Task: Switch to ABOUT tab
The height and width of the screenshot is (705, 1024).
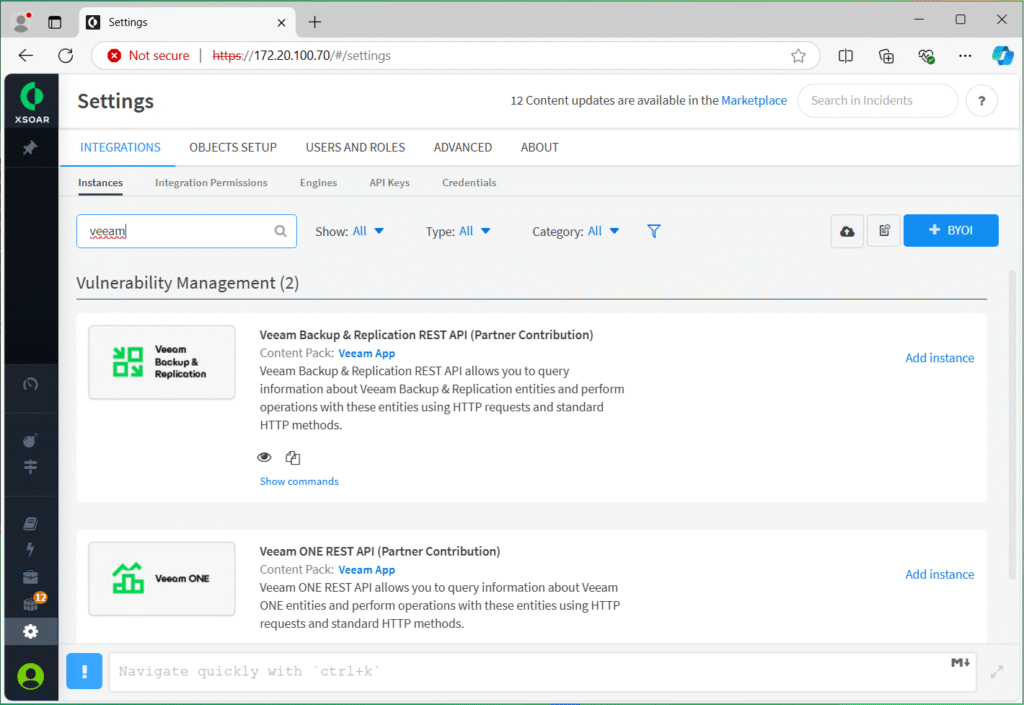Action: (539, 148)
